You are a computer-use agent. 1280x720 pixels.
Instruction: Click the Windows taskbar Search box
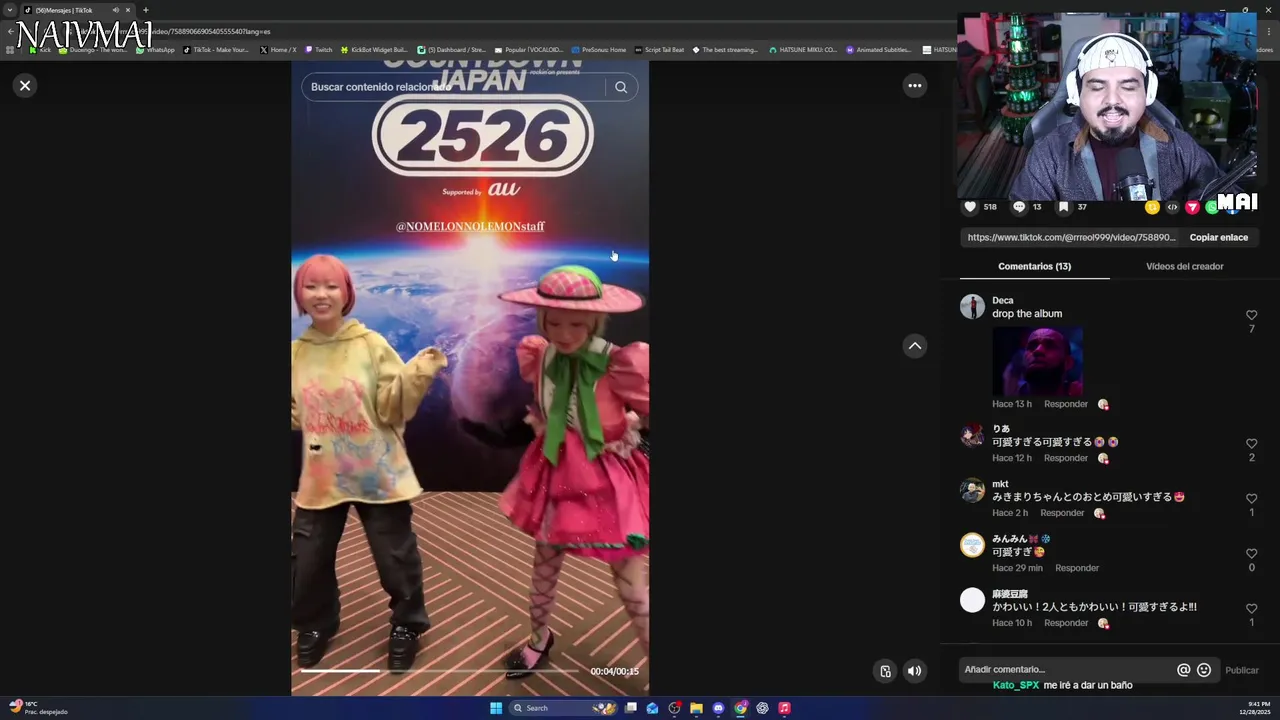point(565,708)
